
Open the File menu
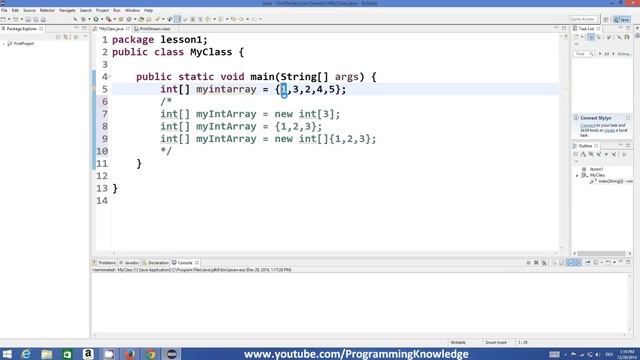point(4,10)
